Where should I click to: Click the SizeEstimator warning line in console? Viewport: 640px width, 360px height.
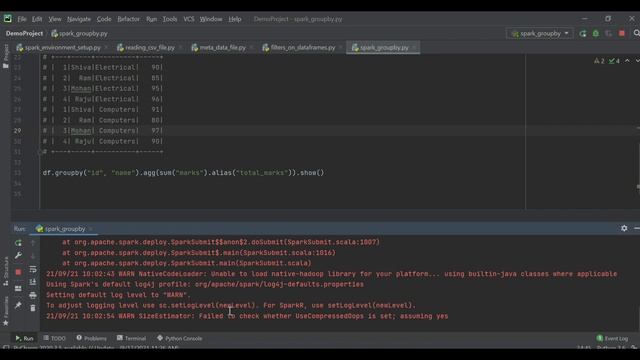[x=247, y=316]
